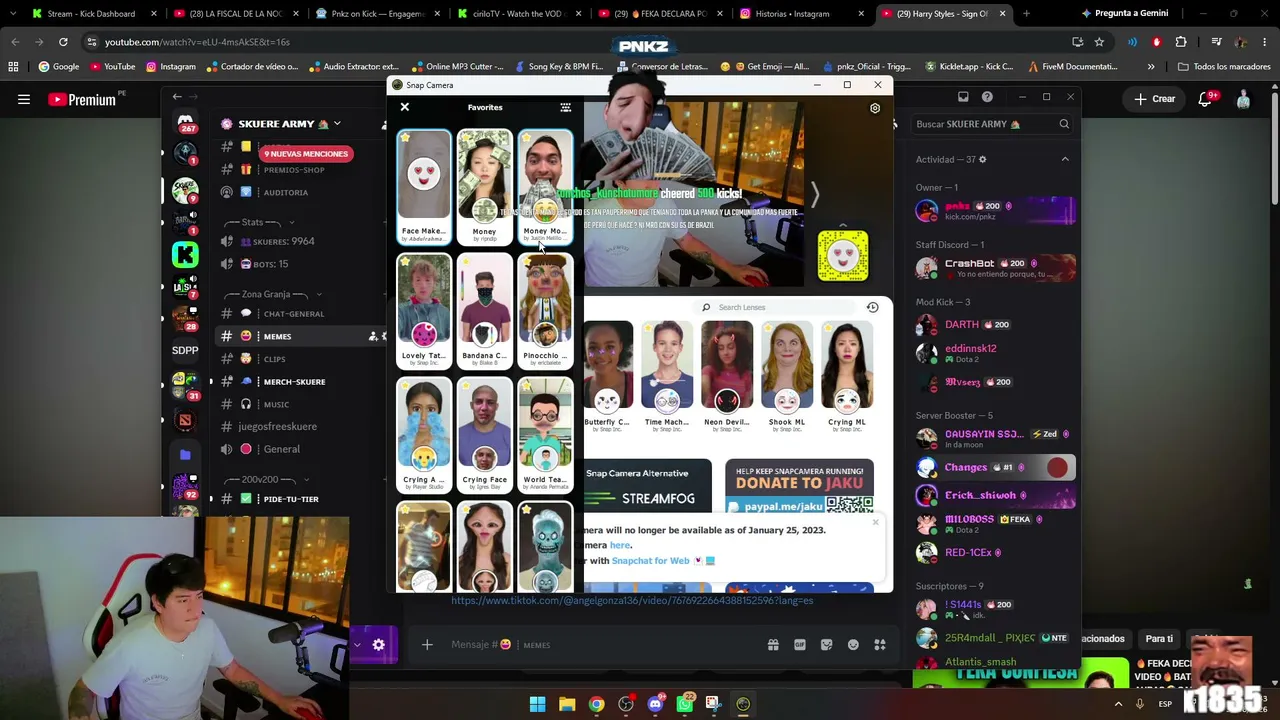Select the Face Make... lens in Favorites

(424, 187)
